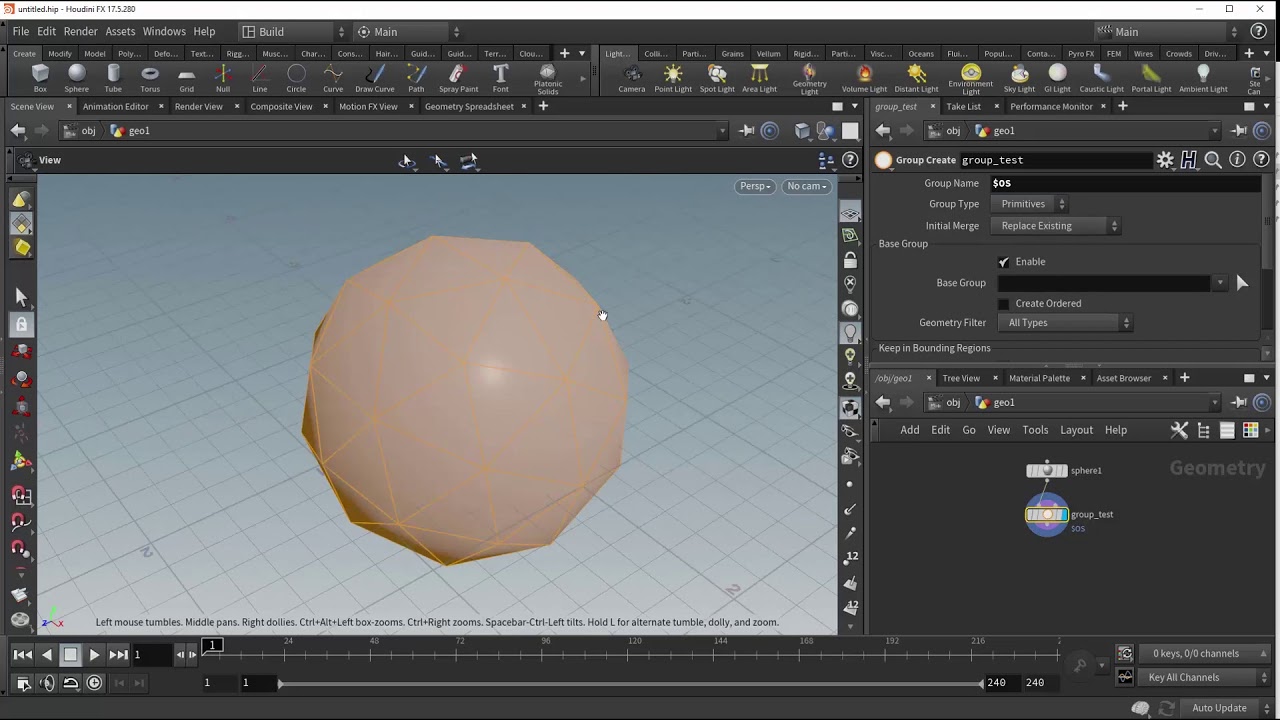Image resolution: width=1280 pixels, height=720 pixels.
Task: Open the Group Create parameter gear menu
Action: 1165,160
